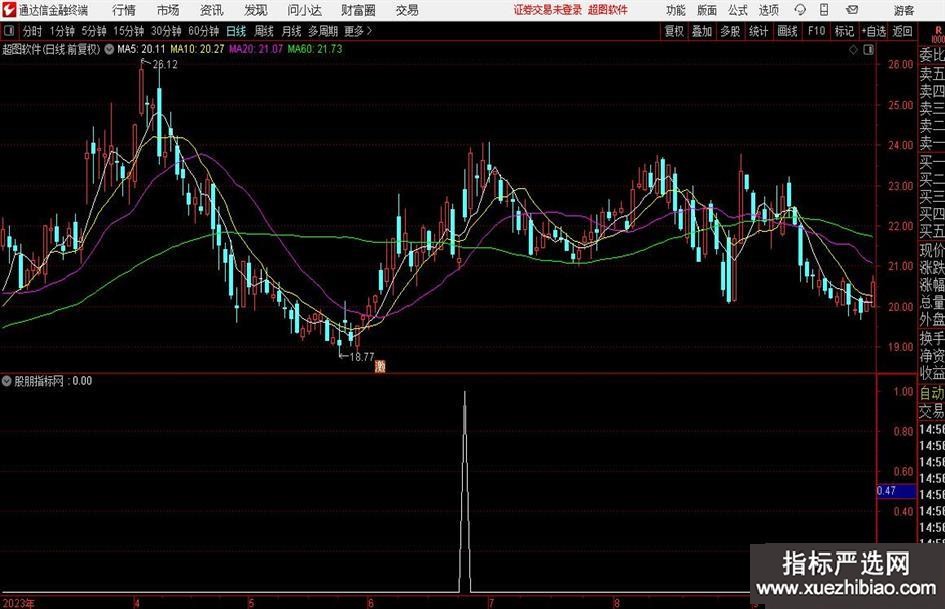Screen dimensions: 945x609
Task: Click the 画线 drawing tools button
Action: click(x=787, y=31)
